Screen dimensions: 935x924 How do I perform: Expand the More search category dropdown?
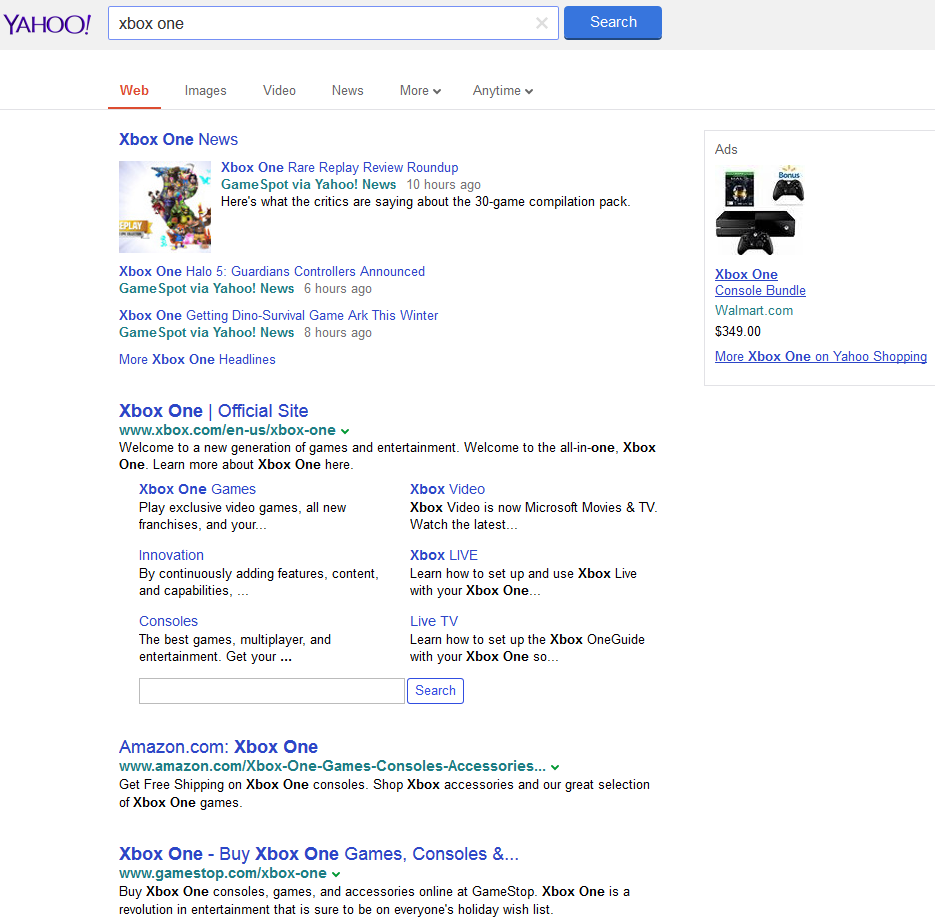point(420,91)
